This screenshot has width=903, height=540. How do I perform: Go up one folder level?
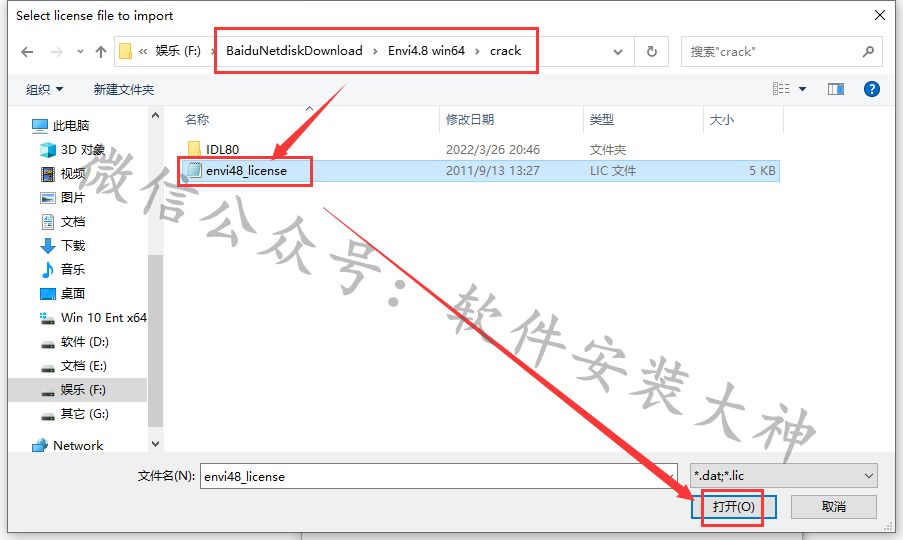pos(101,52)
